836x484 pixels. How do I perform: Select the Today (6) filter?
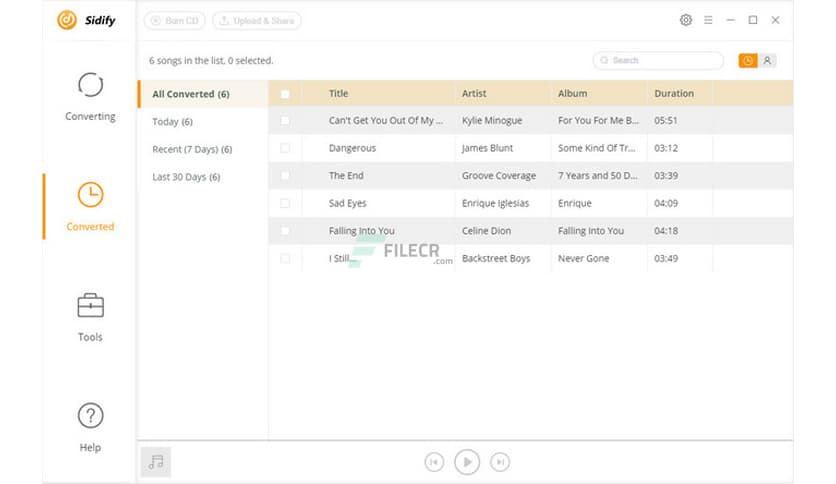pos(172,122)
